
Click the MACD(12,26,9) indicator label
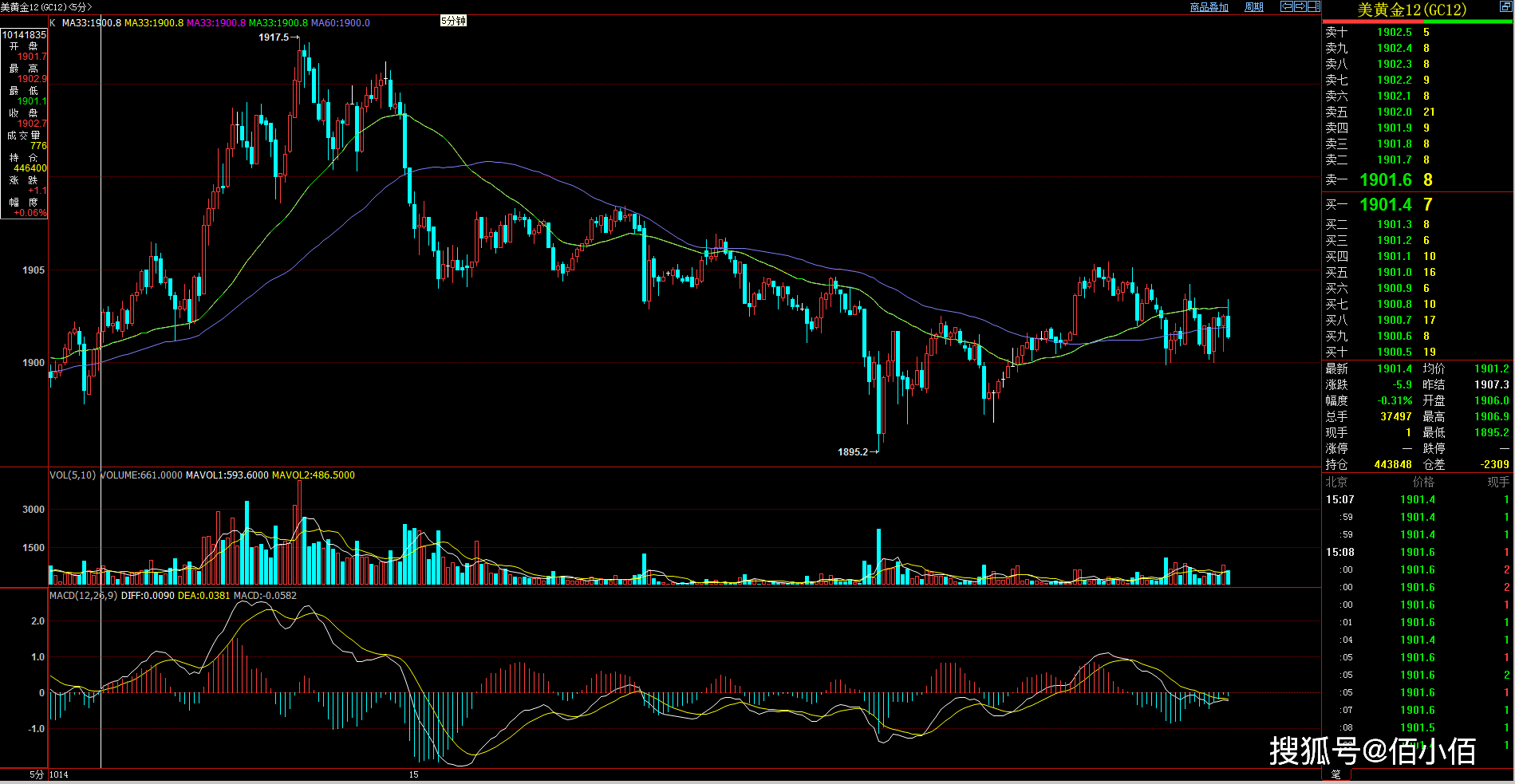pos(83,596)
